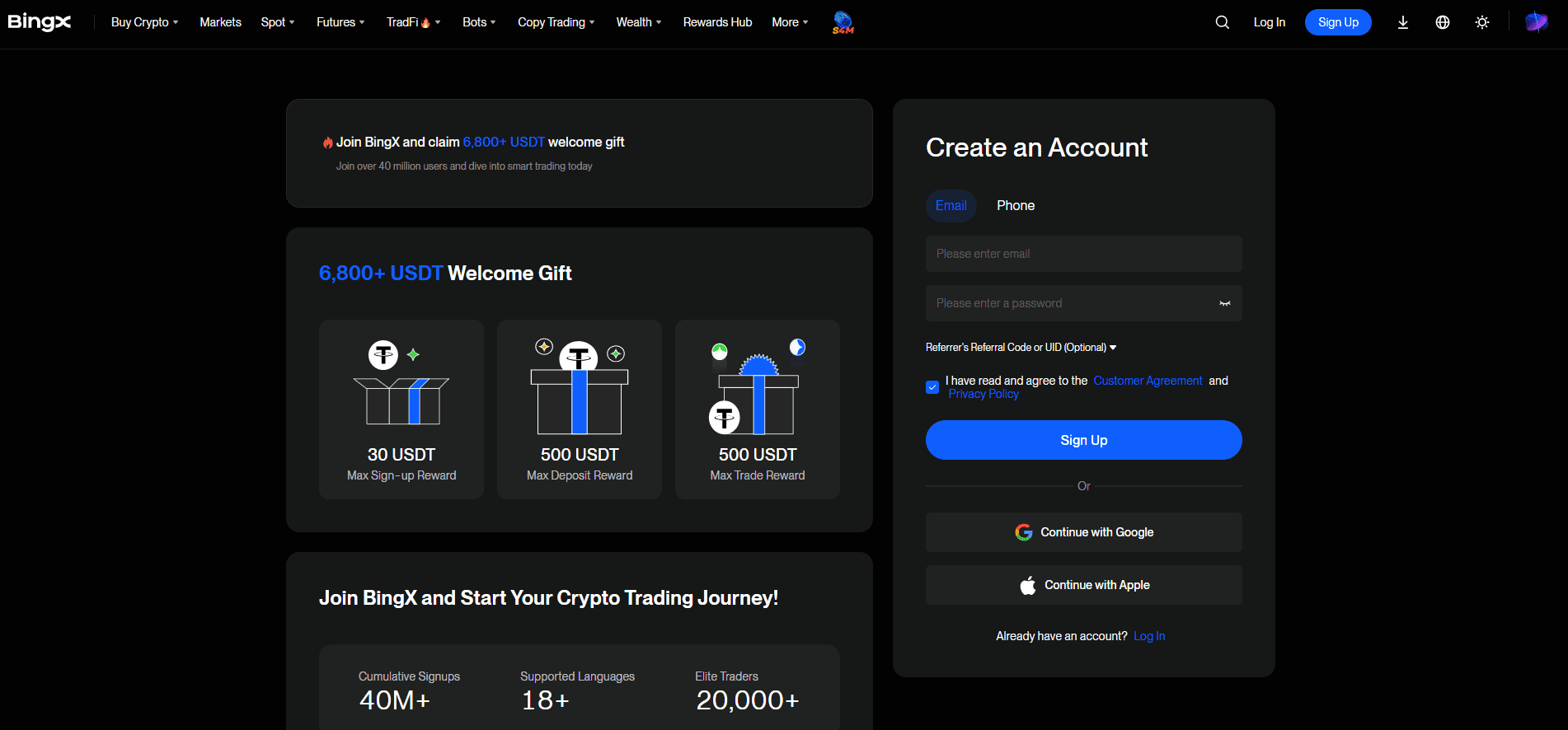
Task: Expand the Buy Crypto menu
Action: tap(144, 22)
